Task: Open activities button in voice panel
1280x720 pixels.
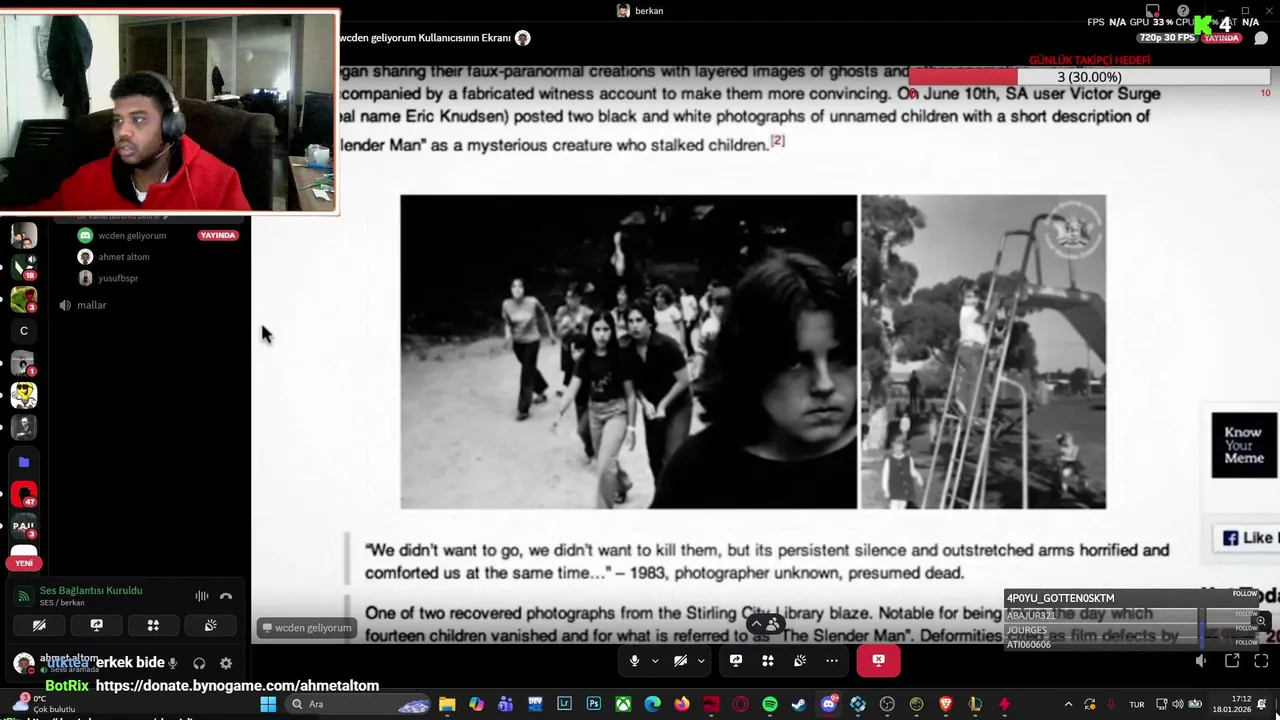Action: pyautogui.click(x=153, y=625)
